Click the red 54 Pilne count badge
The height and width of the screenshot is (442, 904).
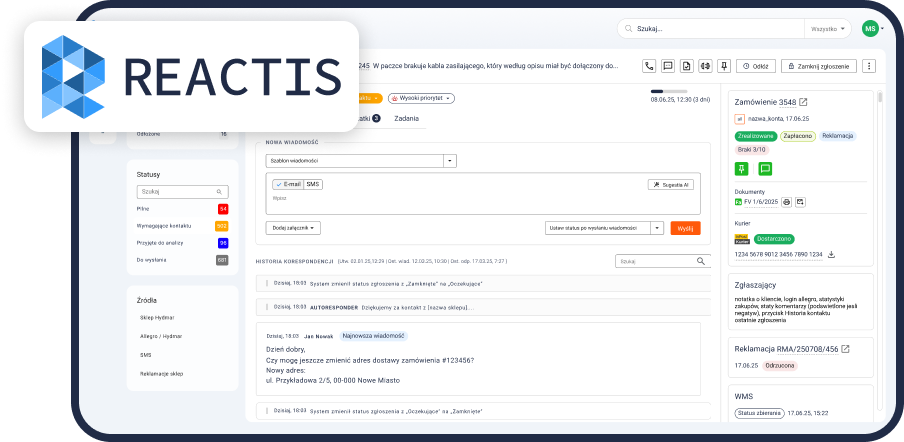223,209
